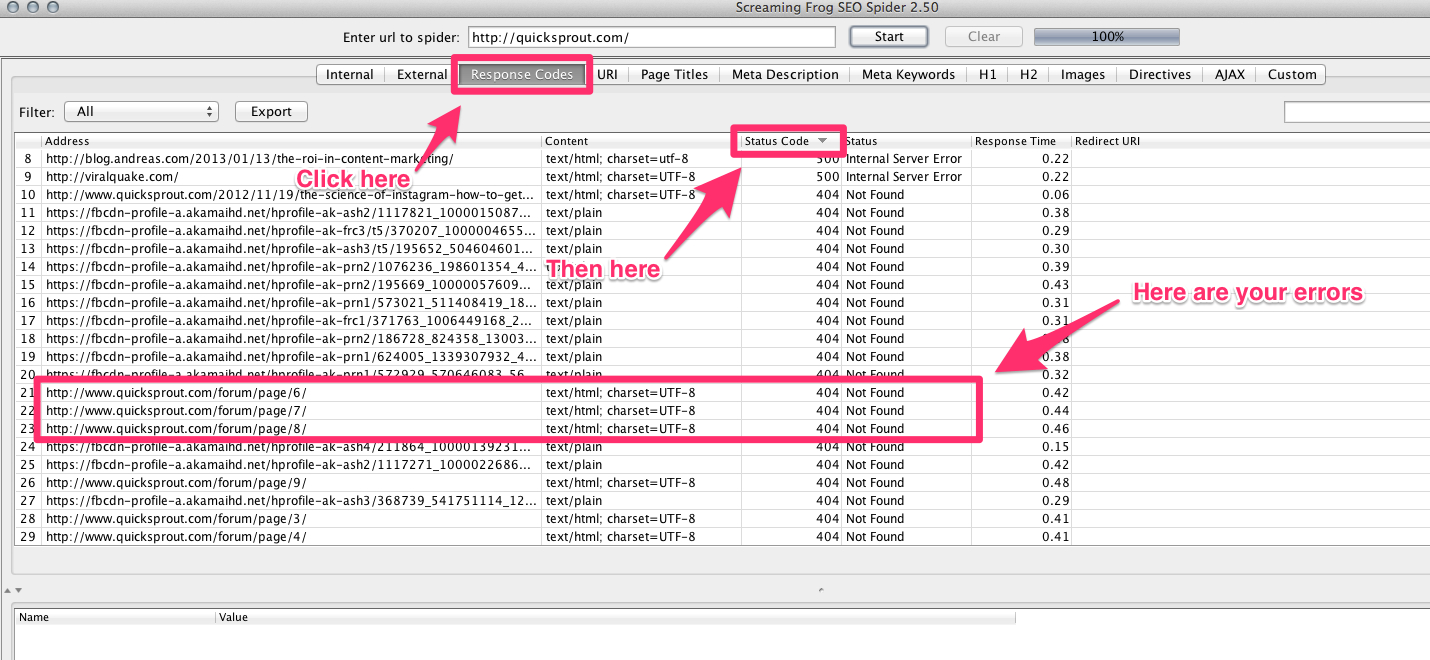
Task: Click the URL to spider input field
Action: [x=651, y=37]
